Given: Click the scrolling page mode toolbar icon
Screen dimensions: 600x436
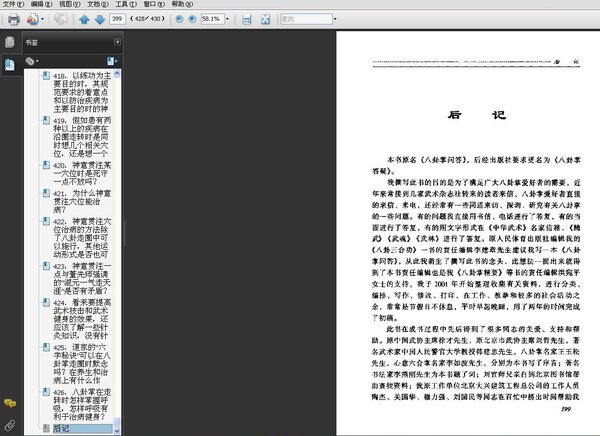Looking at the screenshot, I should point(247,19).
